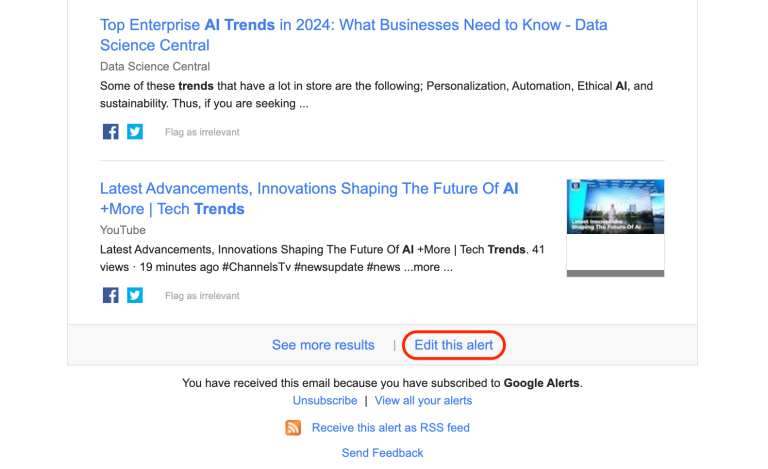Flag the YouTube result as irrelevant
Screen dimensions: 768x469
coord(202,296)
